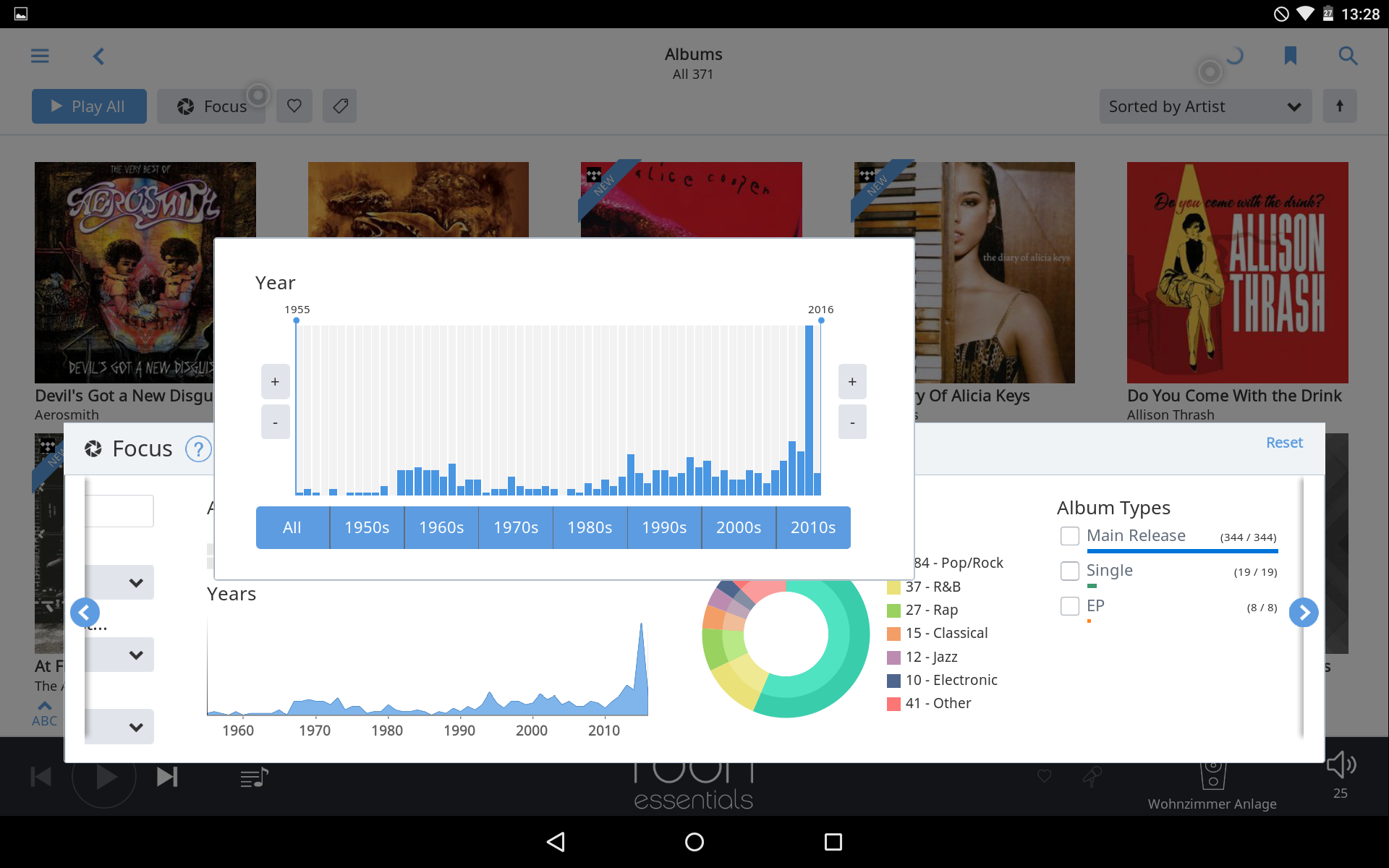
Task: Decrease start year with left minus
Action: point(275,422)
